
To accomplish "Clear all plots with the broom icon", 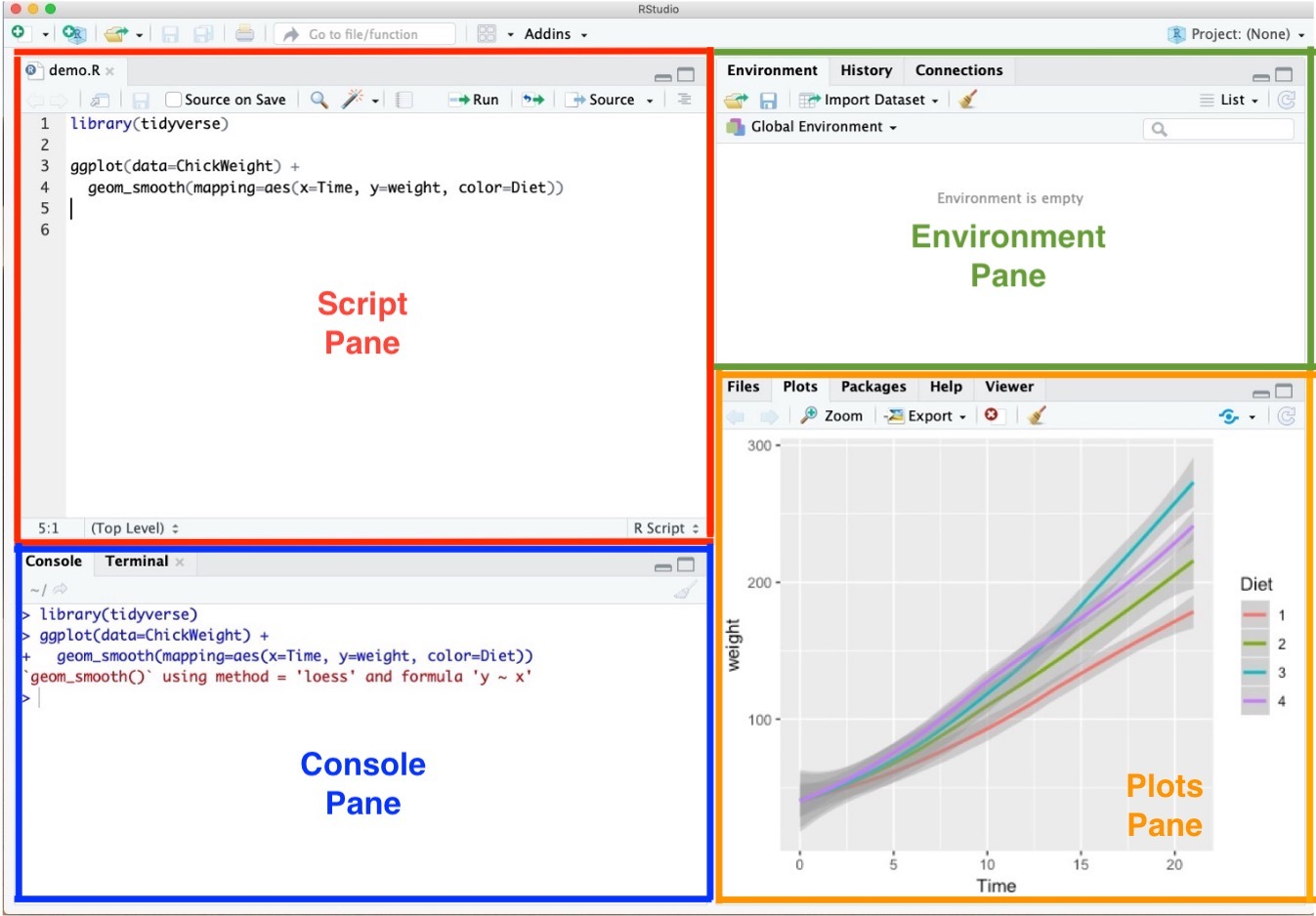I will (x=1038, y=416).
